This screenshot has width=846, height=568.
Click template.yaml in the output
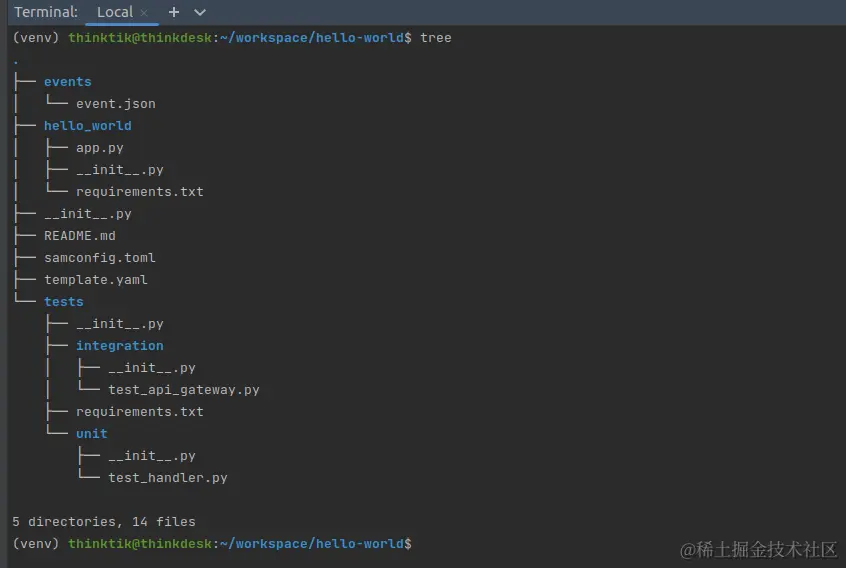[95, 279]
